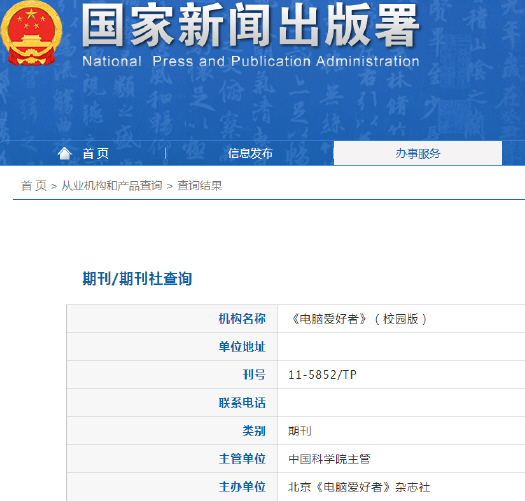This screenshot has height=501, width=525.
Task: Open 从业机构和产品查询 breadcrumb link
Action: [112, 186]
